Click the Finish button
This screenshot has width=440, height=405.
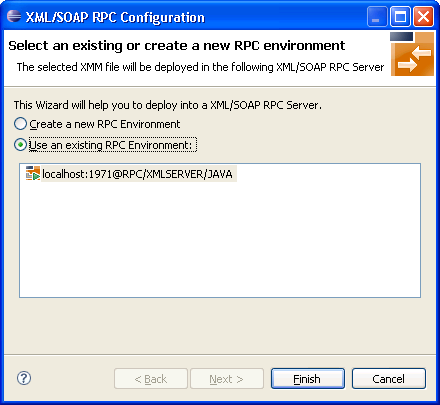point(308,379)
